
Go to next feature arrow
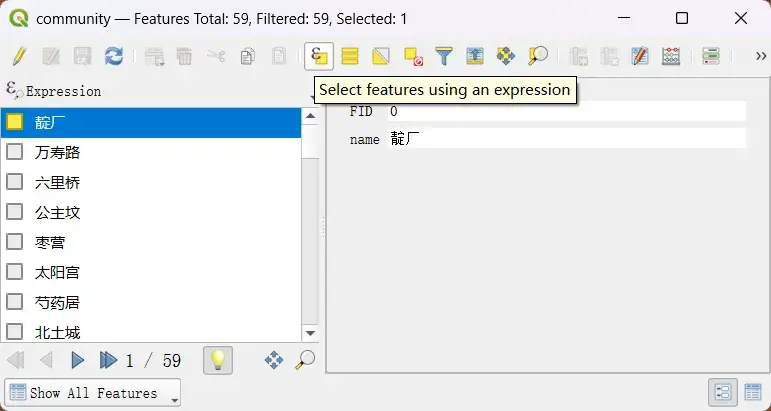point(77,360)
